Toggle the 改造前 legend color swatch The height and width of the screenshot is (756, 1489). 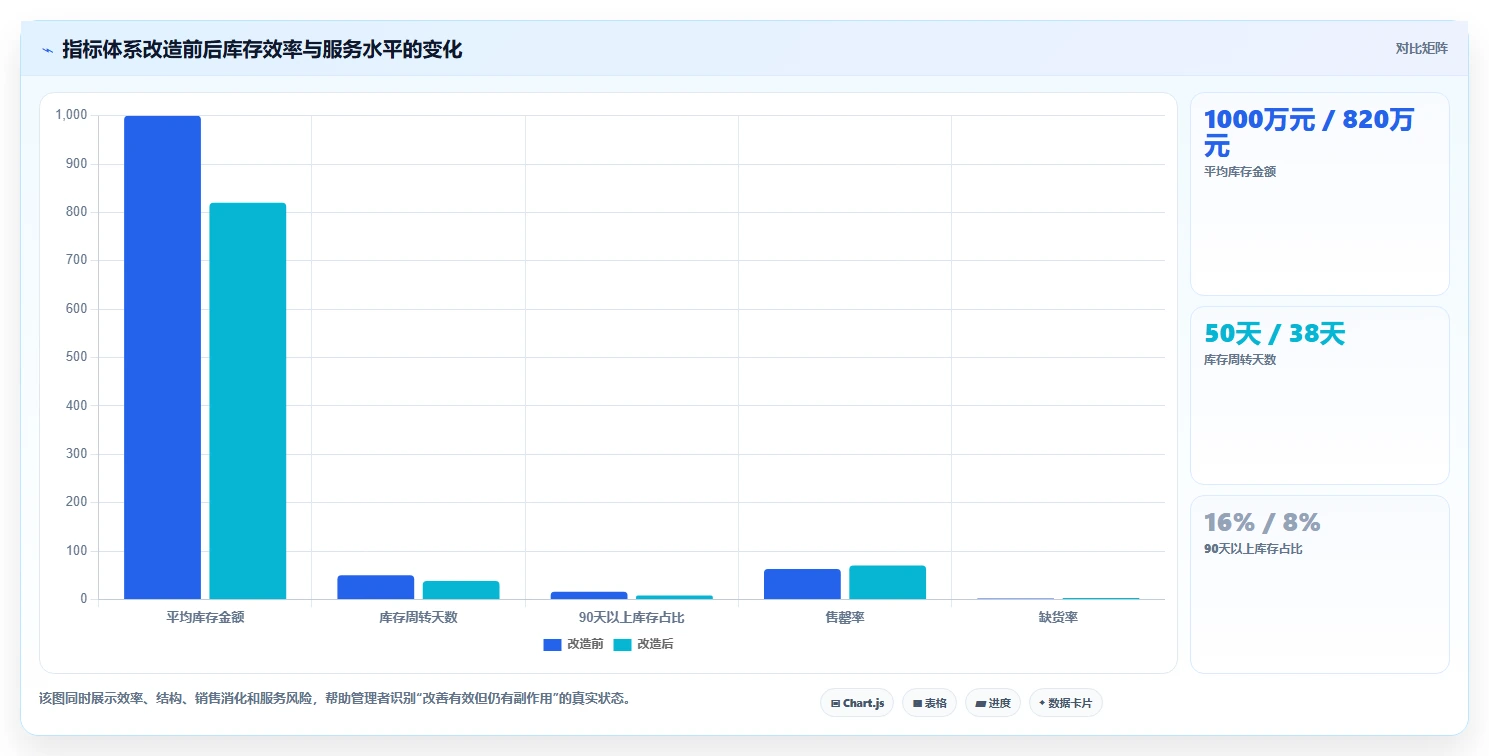[x=552, y=644]
